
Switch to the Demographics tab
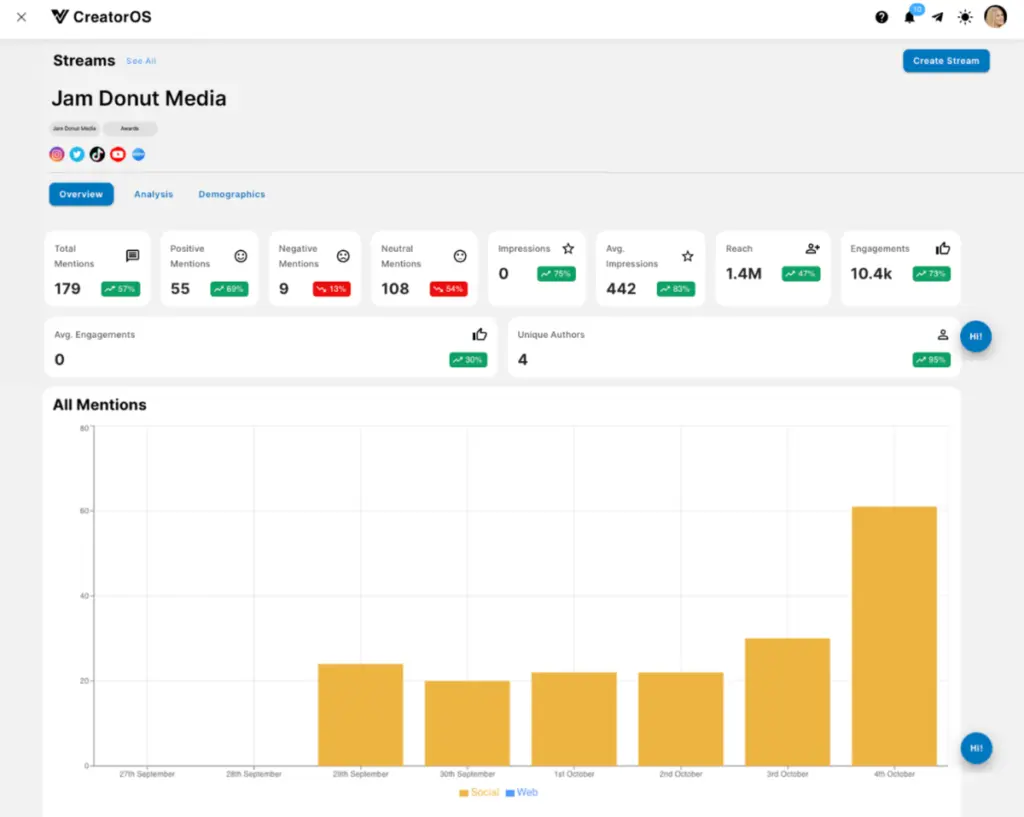(231, 194)
